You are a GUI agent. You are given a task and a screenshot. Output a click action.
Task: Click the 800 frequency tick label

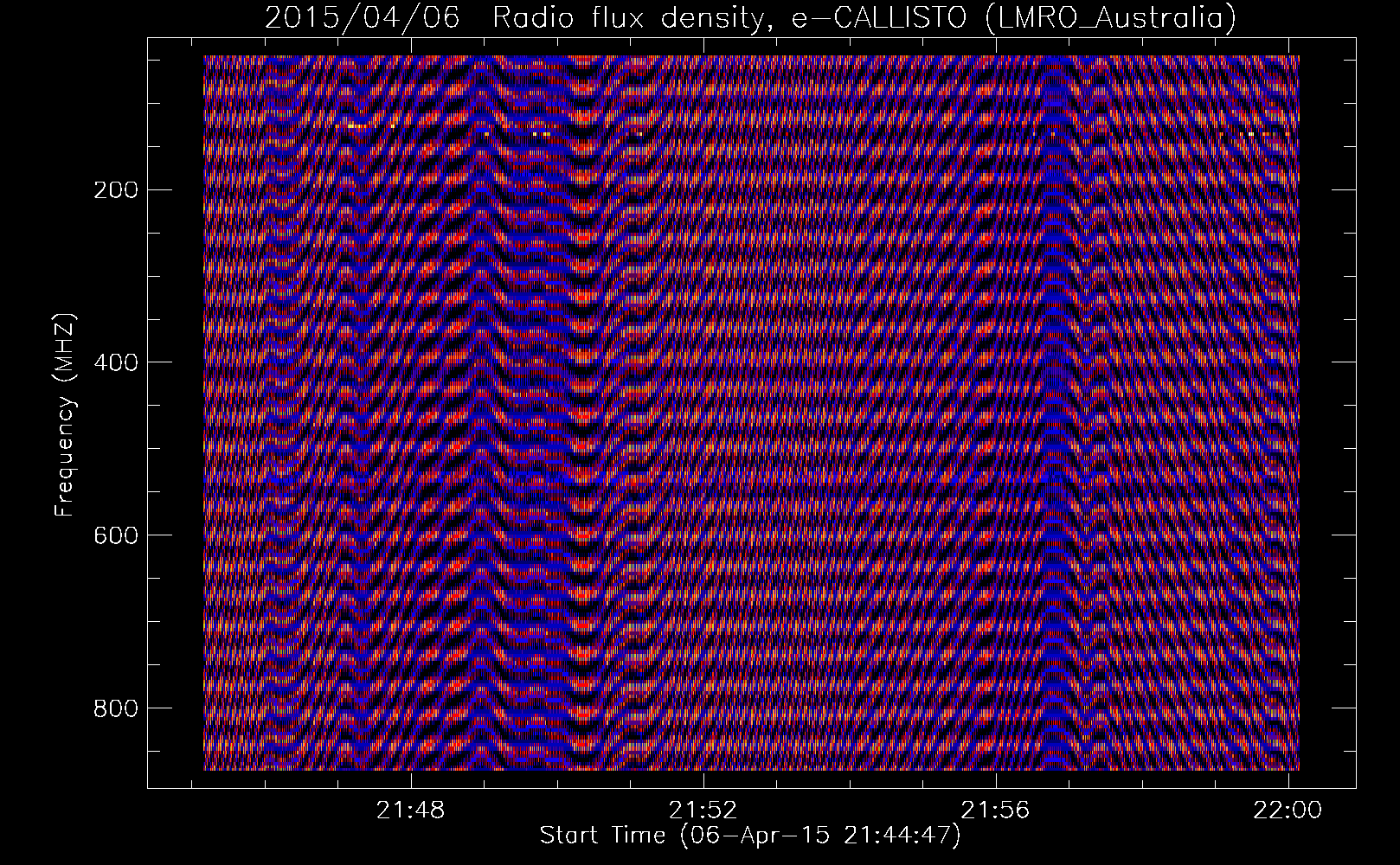(114, 708)
